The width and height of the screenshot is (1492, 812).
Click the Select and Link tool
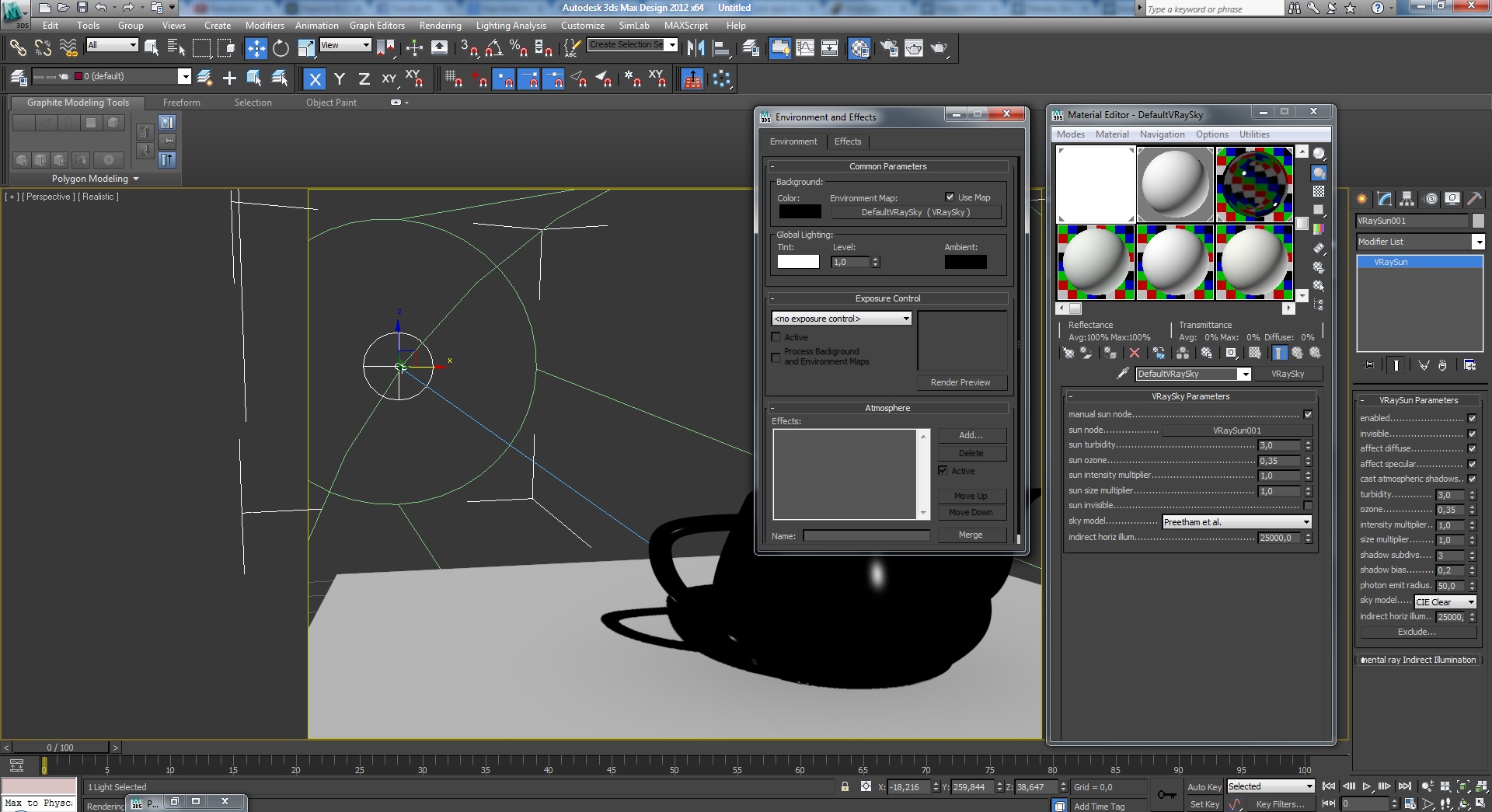pyautogui.click(x=17, y=48)
